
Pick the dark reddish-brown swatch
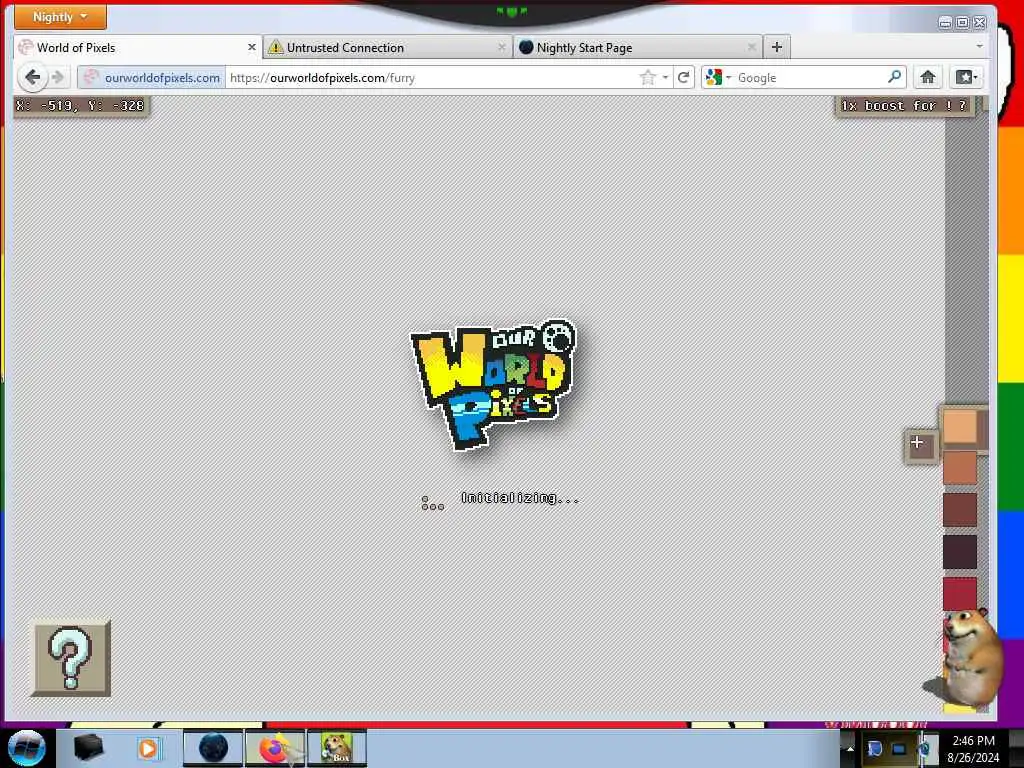[x=959, y=509]
